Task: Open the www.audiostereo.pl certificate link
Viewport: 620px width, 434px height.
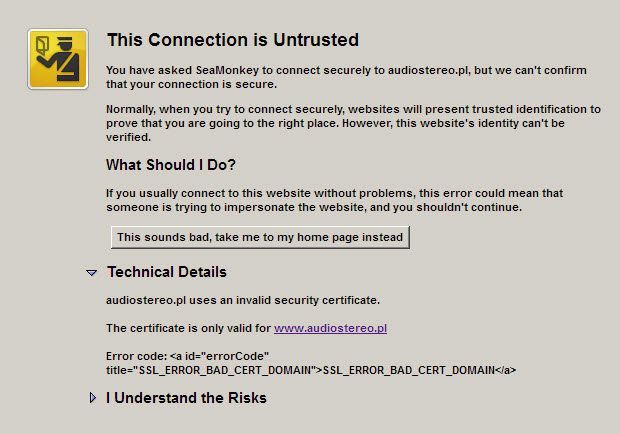Action: click(330, 328)
